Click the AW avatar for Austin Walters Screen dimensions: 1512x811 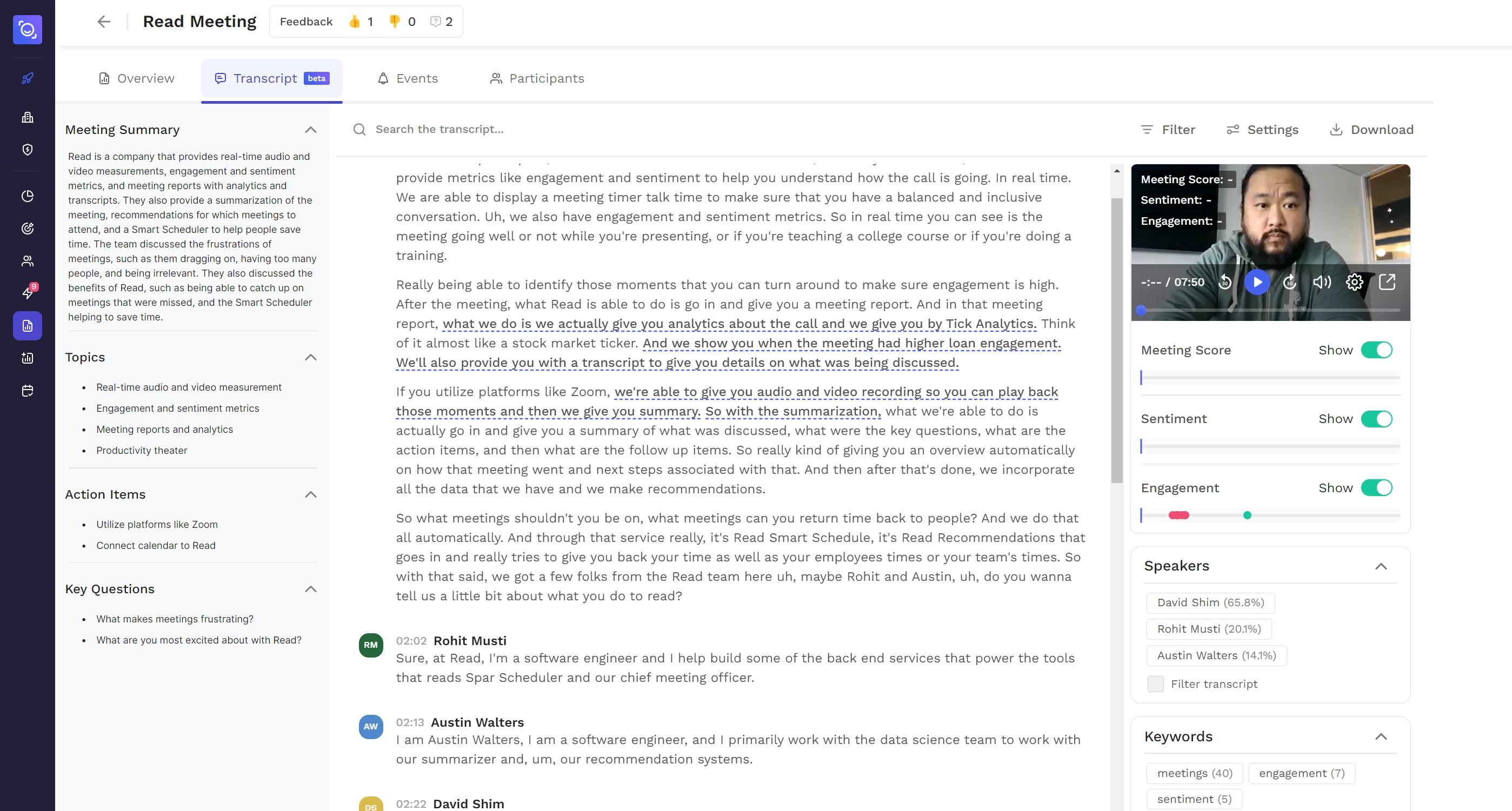371,727
